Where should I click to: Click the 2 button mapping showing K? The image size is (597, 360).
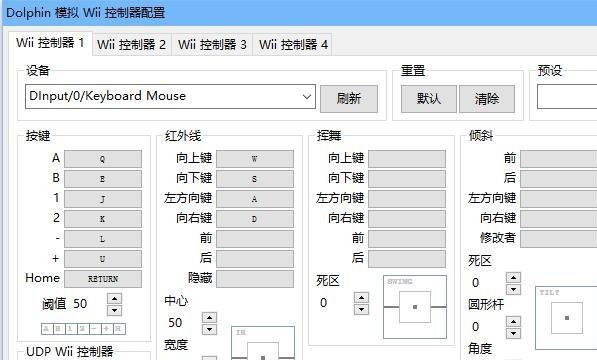tap(103, 219)
